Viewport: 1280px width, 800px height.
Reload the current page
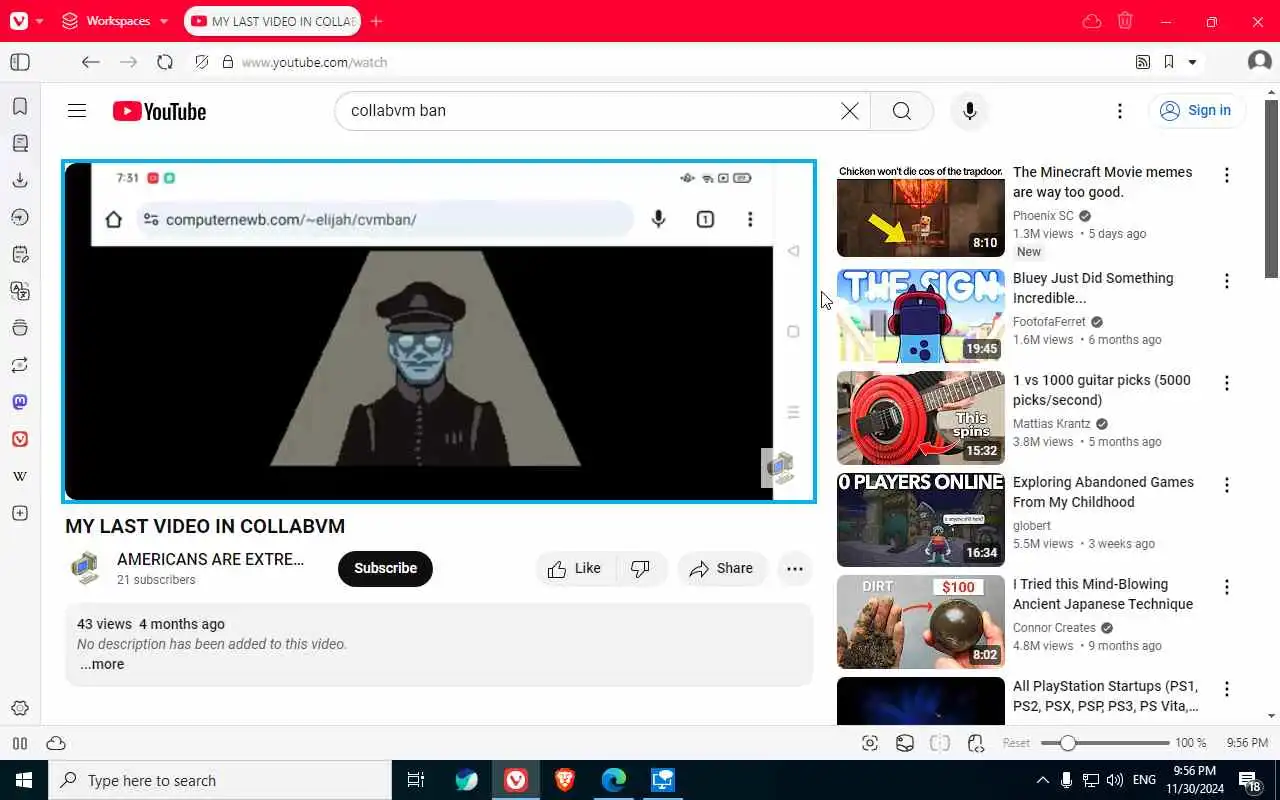(x=165, y=62)
